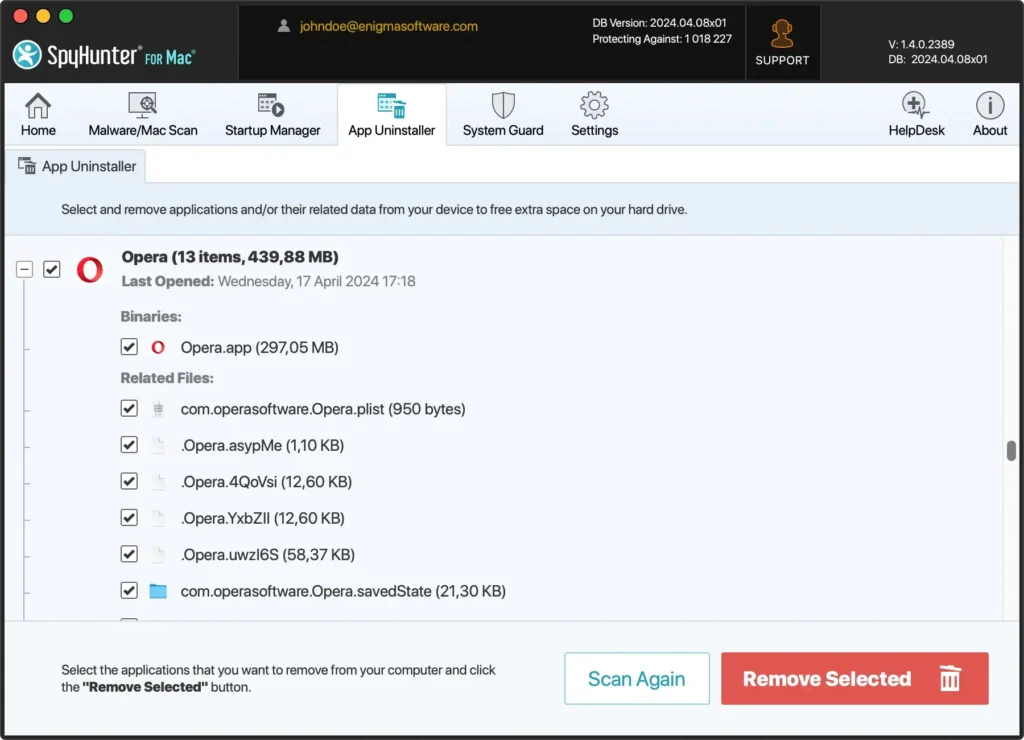The height and width of the screenshot is (740, 1024).
Task: Click the vertical scrollbar thumb
Action: coord(1011,451)
